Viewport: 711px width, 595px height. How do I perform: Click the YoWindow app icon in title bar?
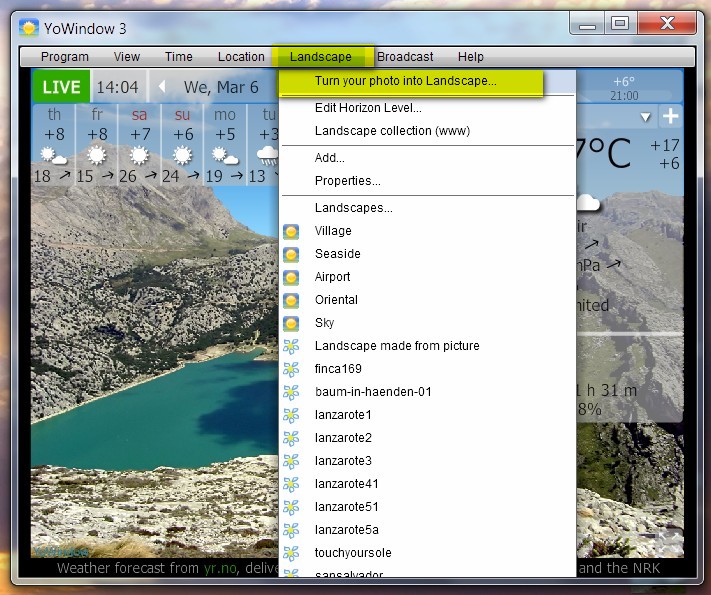(x=29, y=28)
